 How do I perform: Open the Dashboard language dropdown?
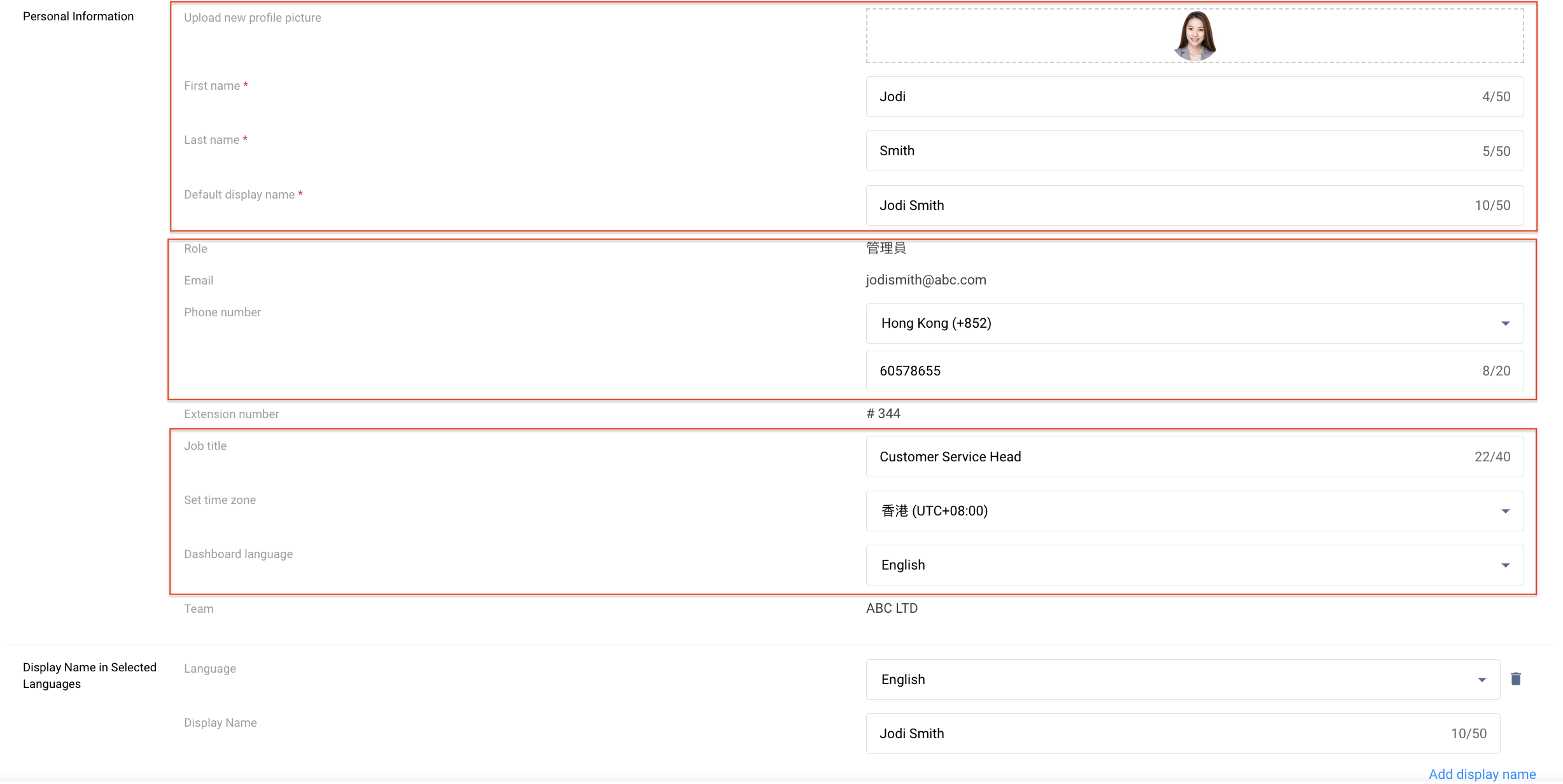pyautogui.click(x=1195, y=565)
